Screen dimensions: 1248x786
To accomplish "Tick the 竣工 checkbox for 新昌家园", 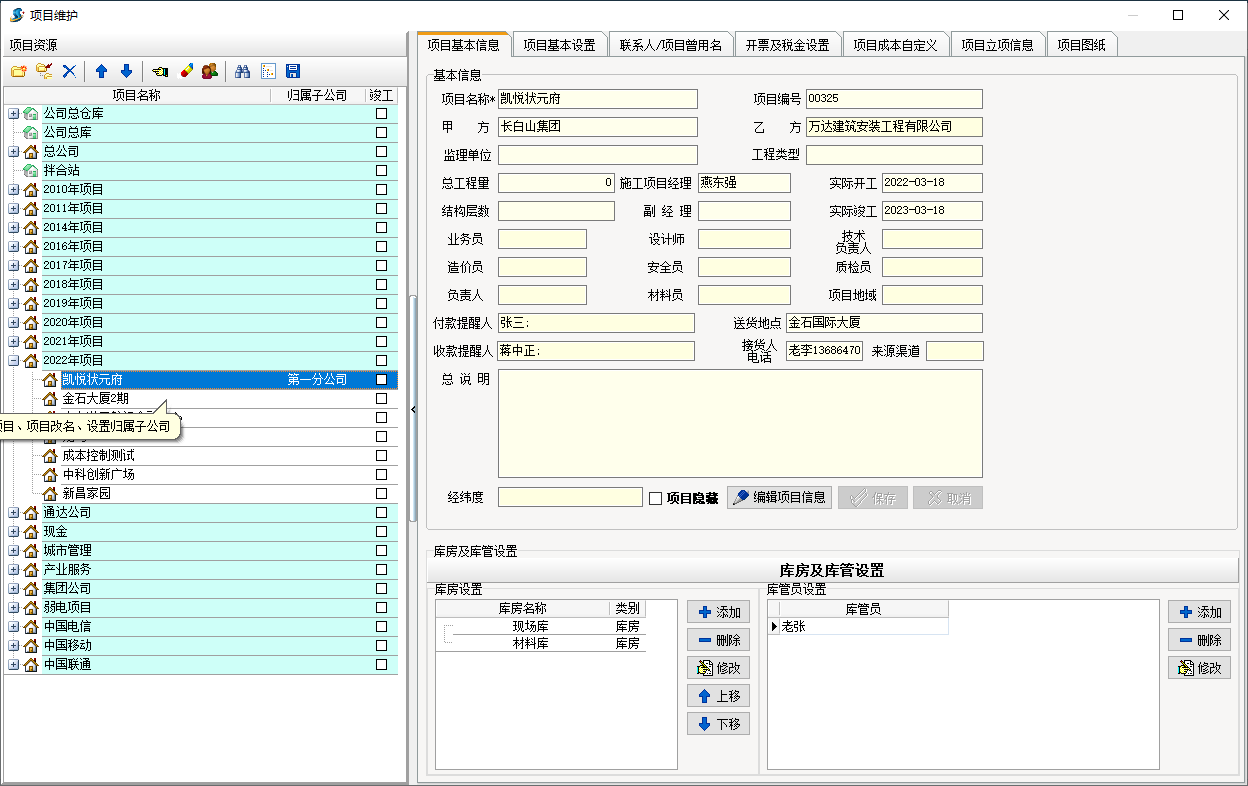I will click(x=381, y=494).
